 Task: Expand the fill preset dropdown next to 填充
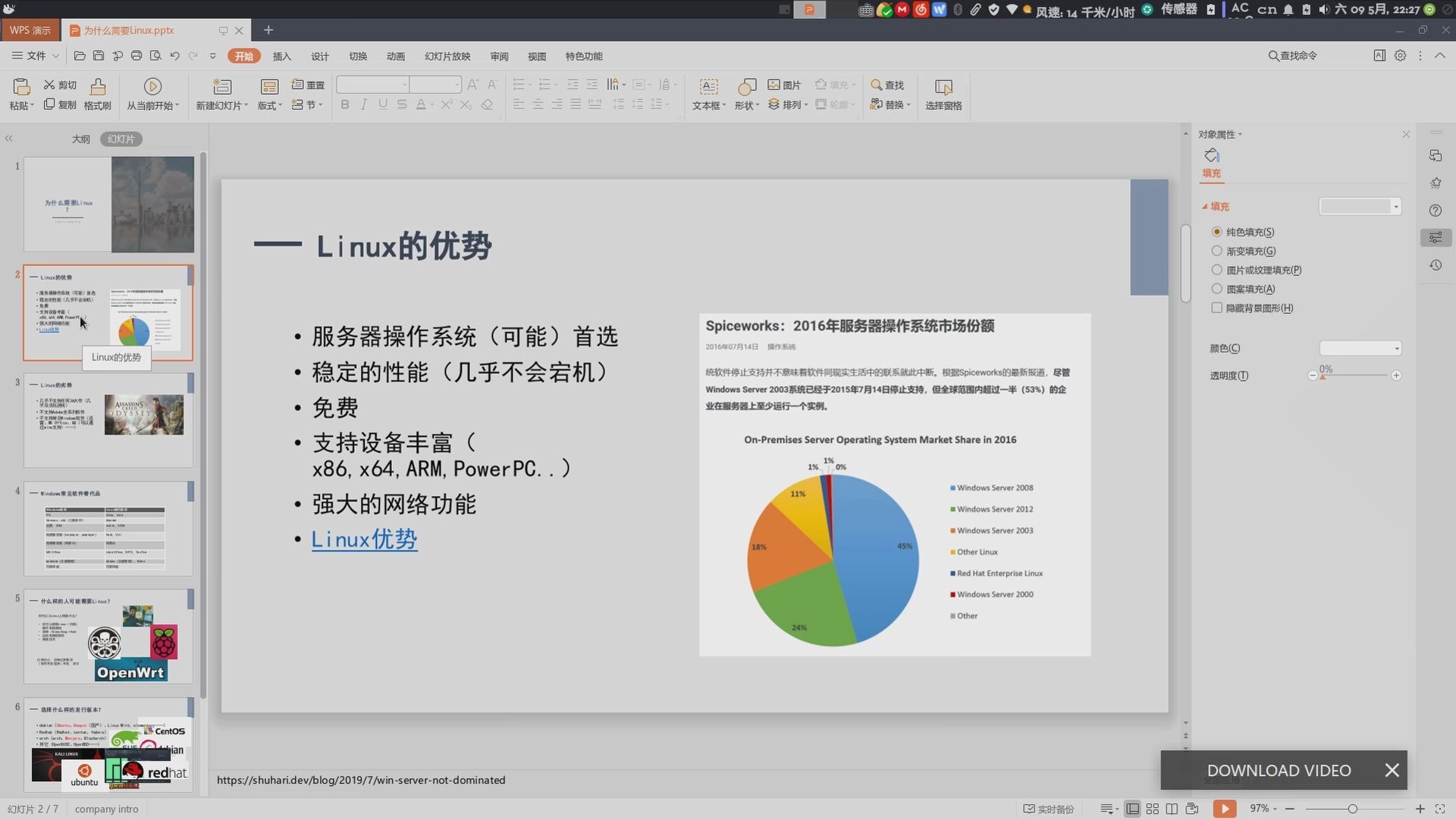[1360, 206]
